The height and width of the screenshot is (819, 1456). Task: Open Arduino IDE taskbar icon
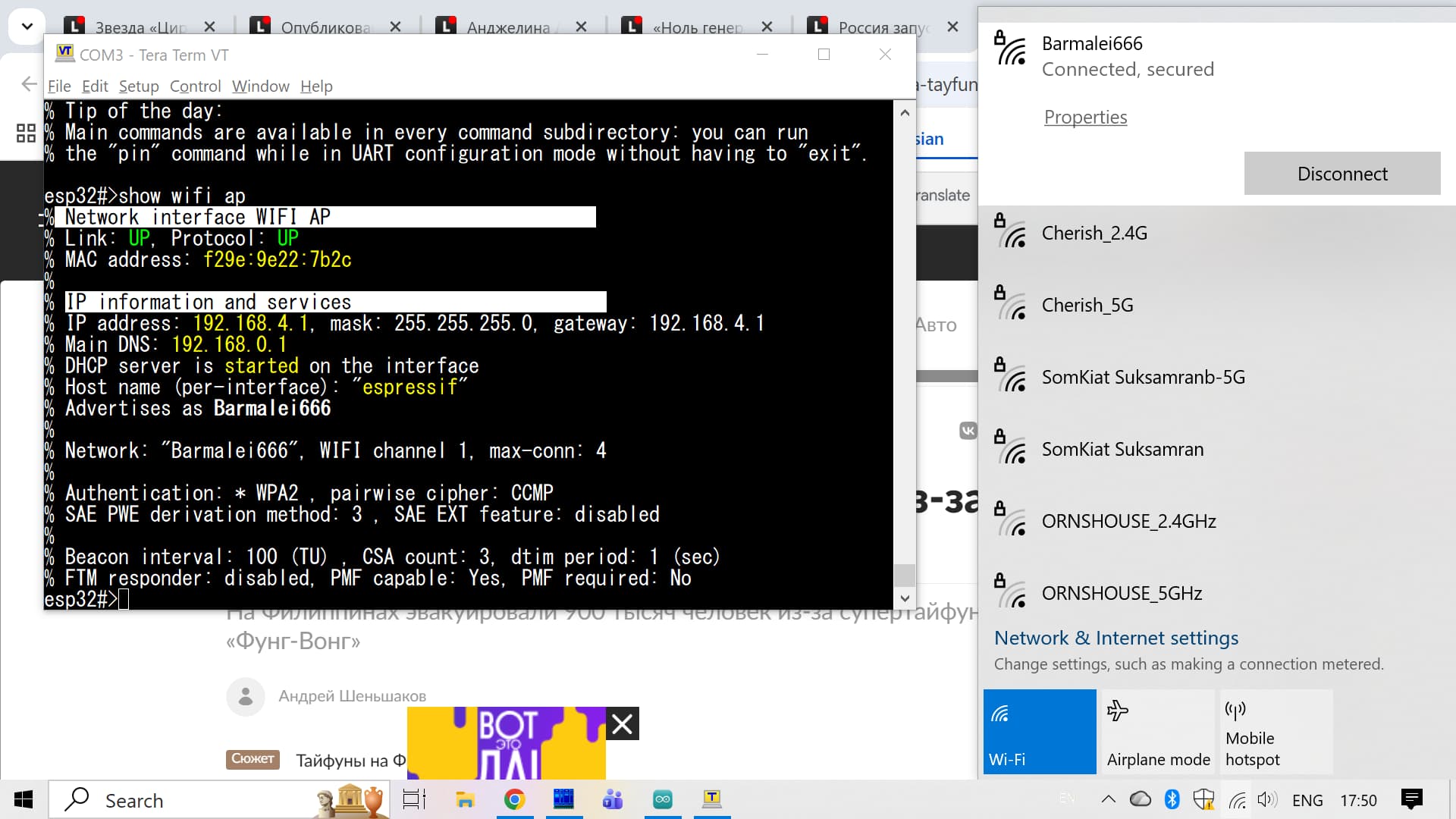[x=663, y=799]
